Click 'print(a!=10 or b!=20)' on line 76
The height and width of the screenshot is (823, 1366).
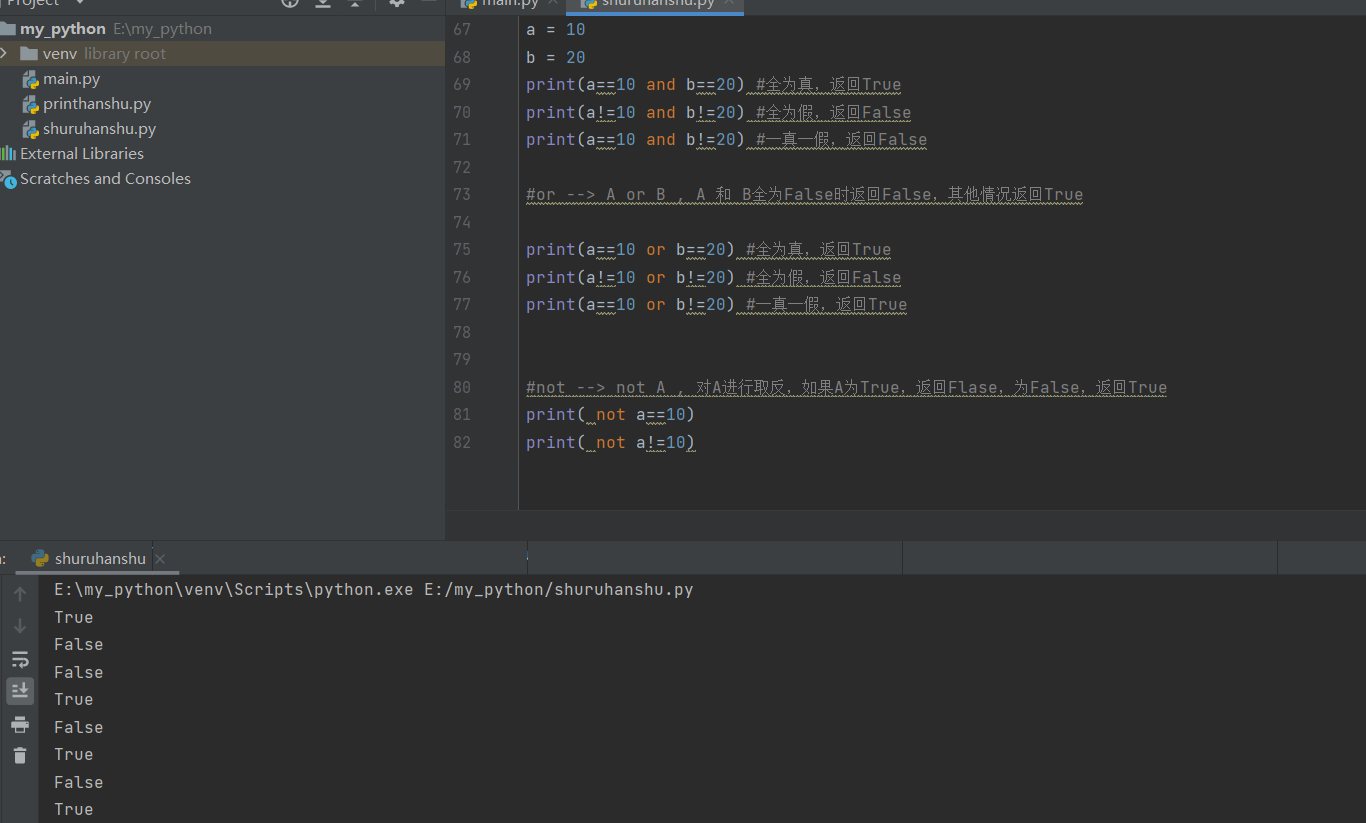point(631,277)
